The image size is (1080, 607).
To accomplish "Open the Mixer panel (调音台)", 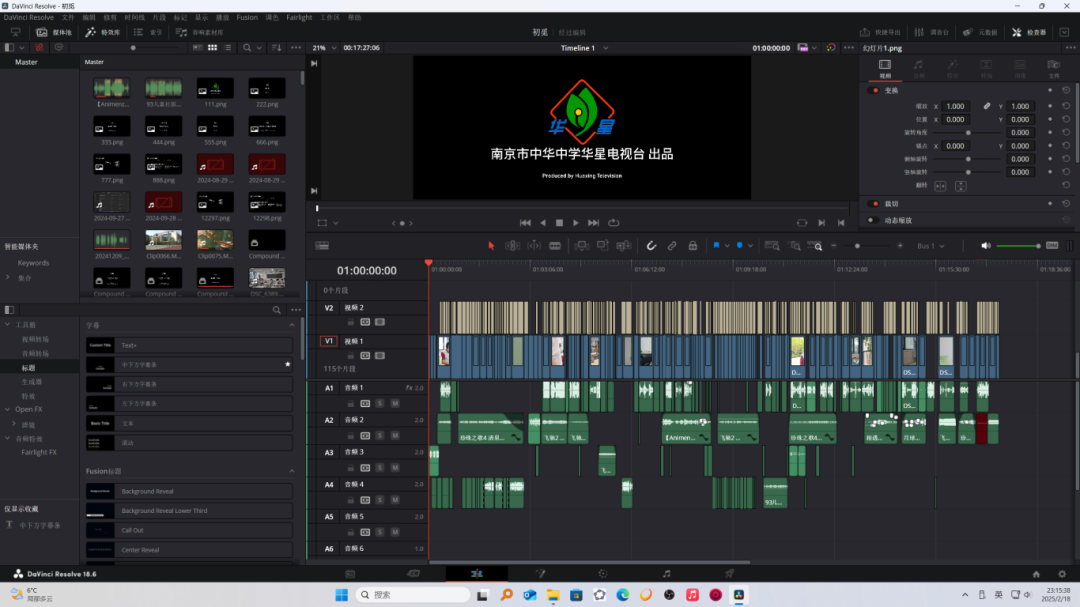I will 931,32.
